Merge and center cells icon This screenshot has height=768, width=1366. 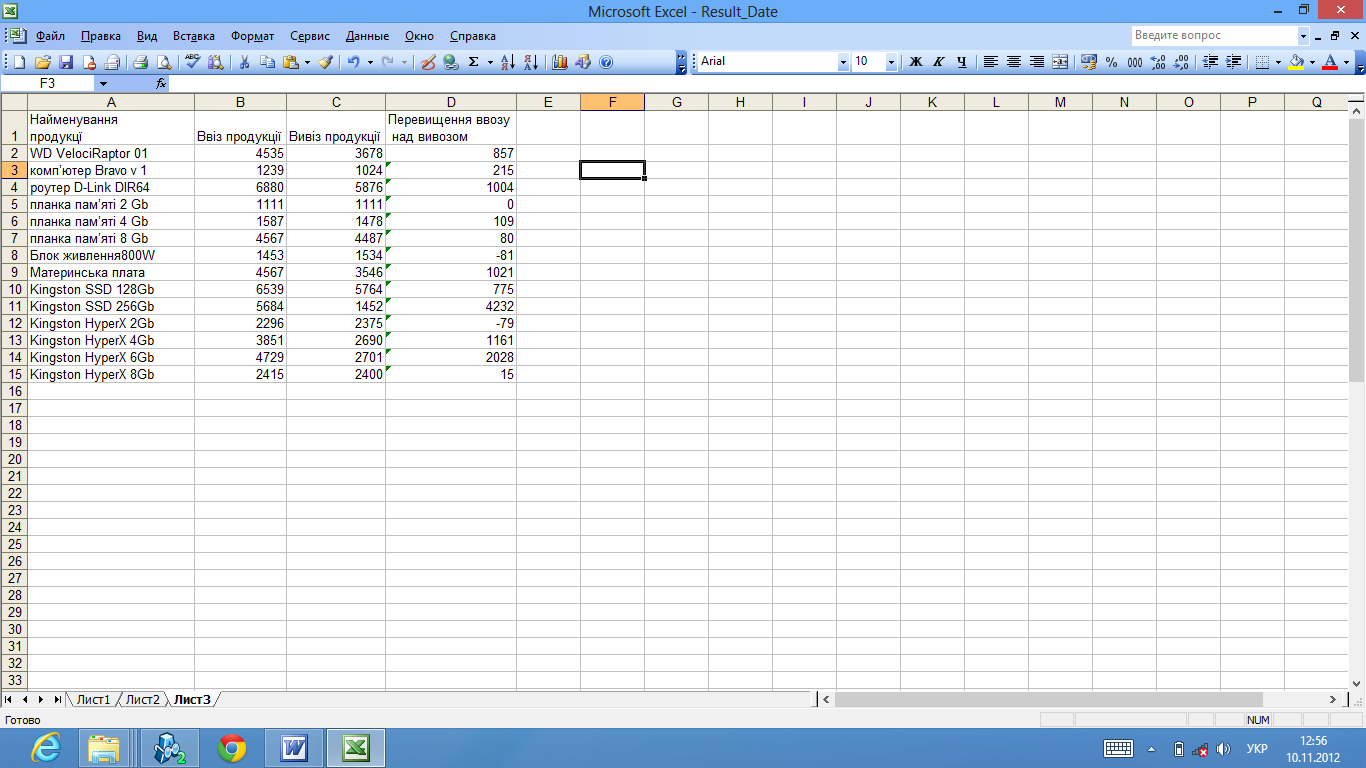pos(1061,62)
